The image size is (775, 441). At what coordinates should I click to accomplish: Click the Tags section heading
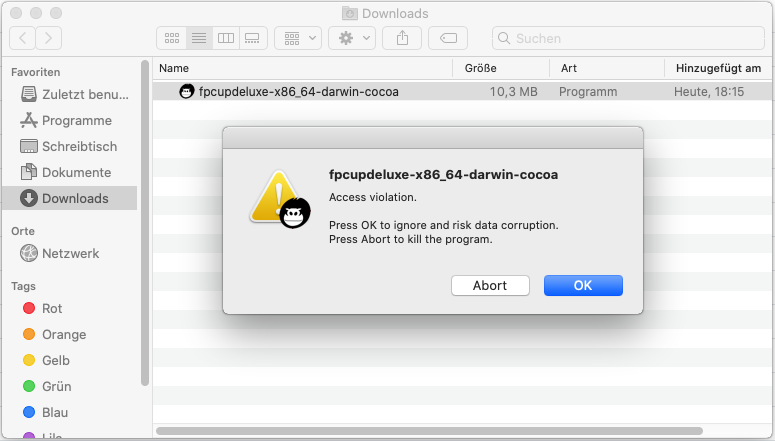pyautogui.click(x=23, y=286)
